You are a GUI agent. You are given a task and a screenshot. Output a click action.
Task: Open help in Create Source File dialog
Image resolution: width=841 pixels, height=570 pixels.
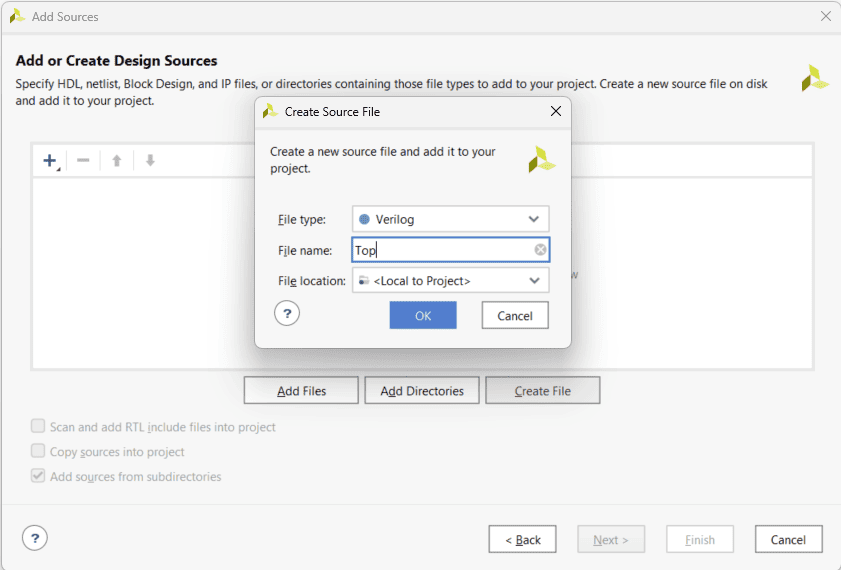pos(287,314)
